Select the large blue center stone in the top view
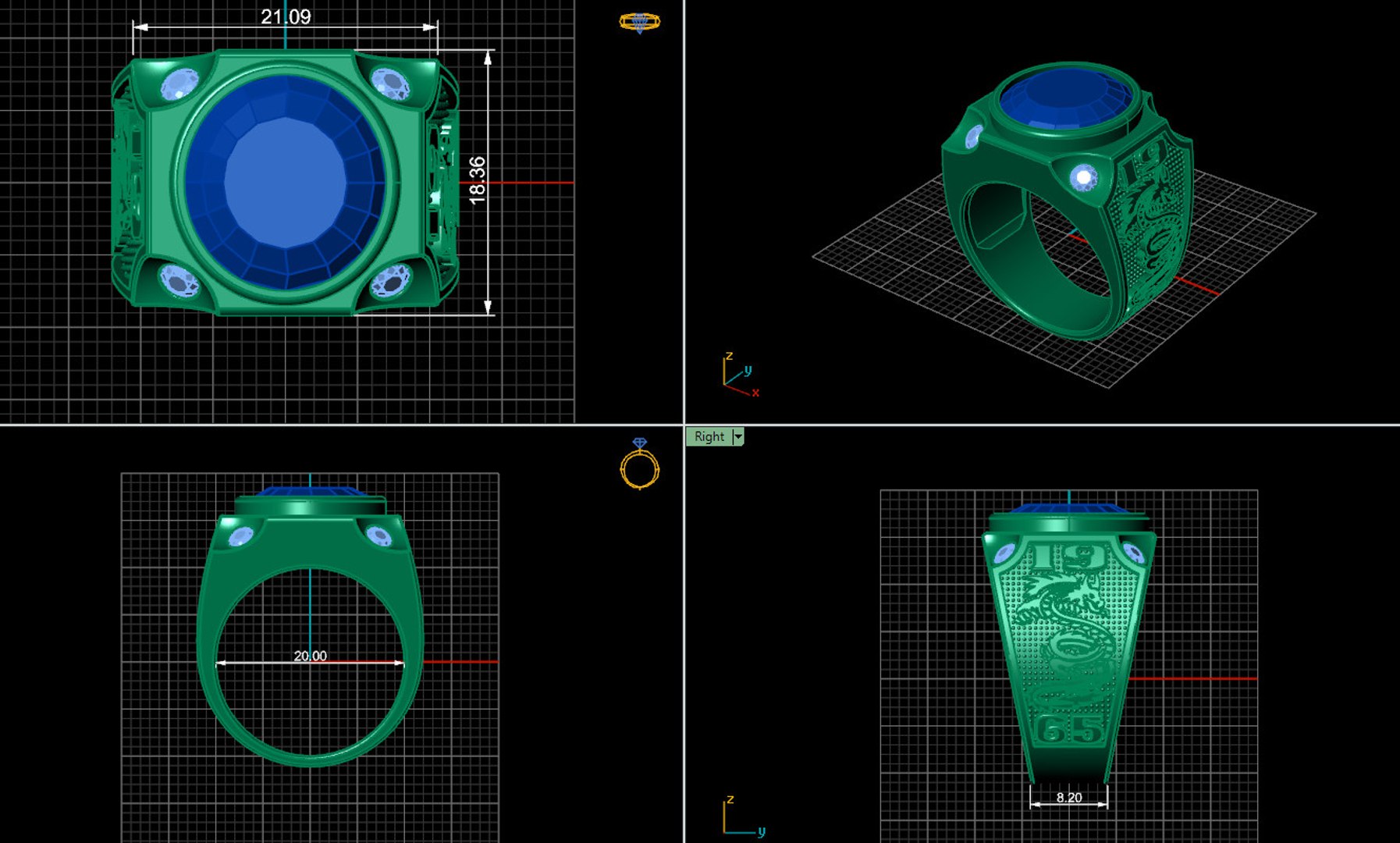 tap(286, 182)
